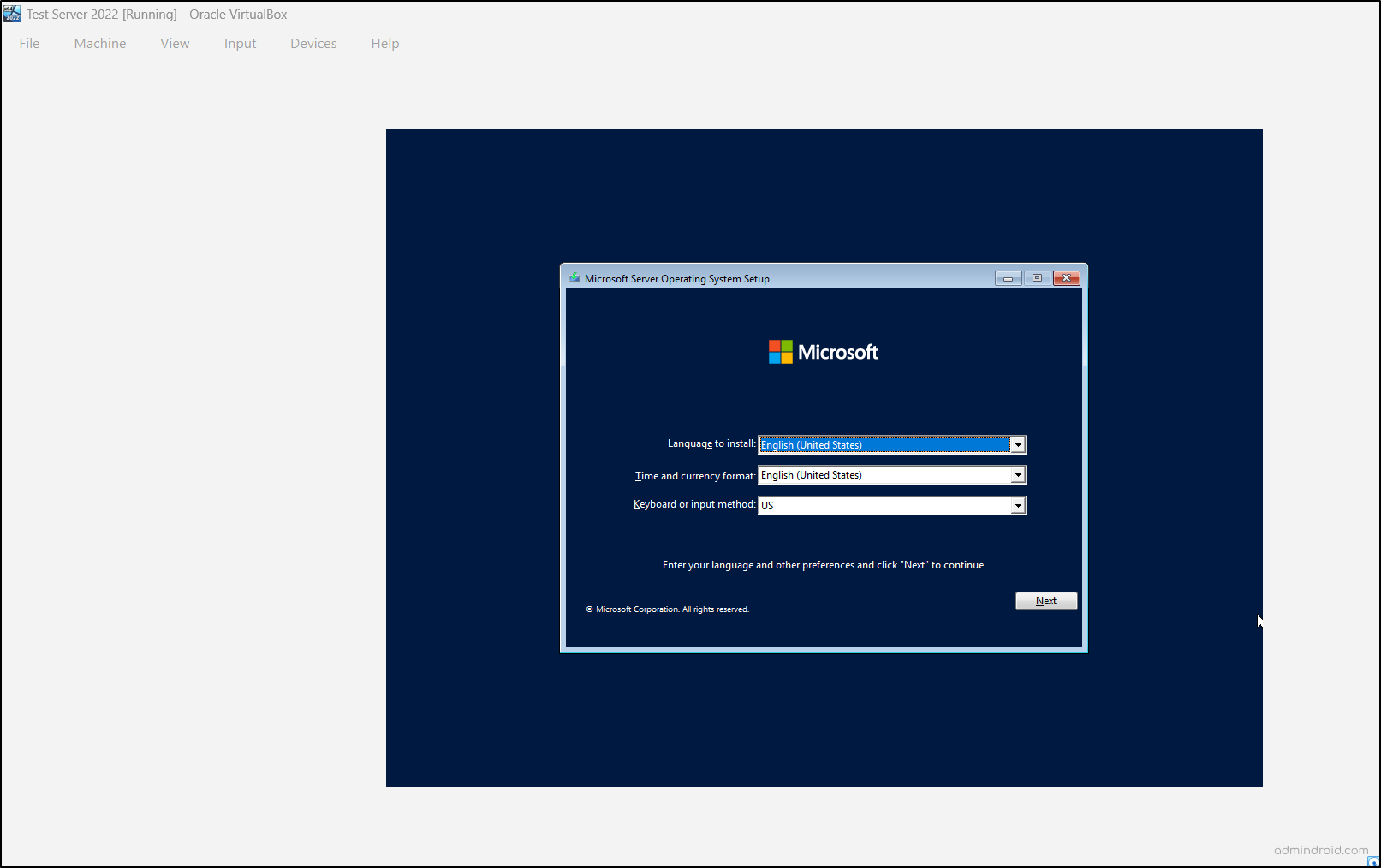
Task: Click the admindroid.com watermark text
Action: (x=1319, y=850)
